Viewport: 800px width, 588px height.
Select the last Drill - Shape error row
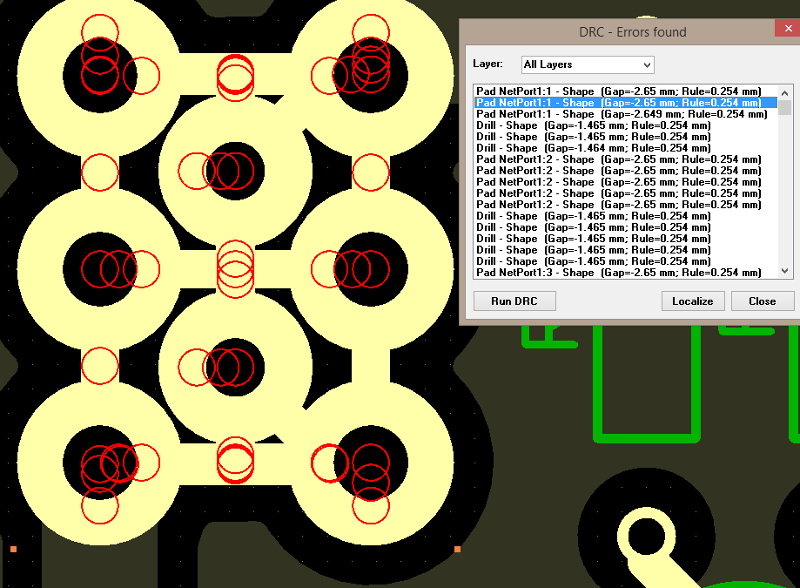626,261
